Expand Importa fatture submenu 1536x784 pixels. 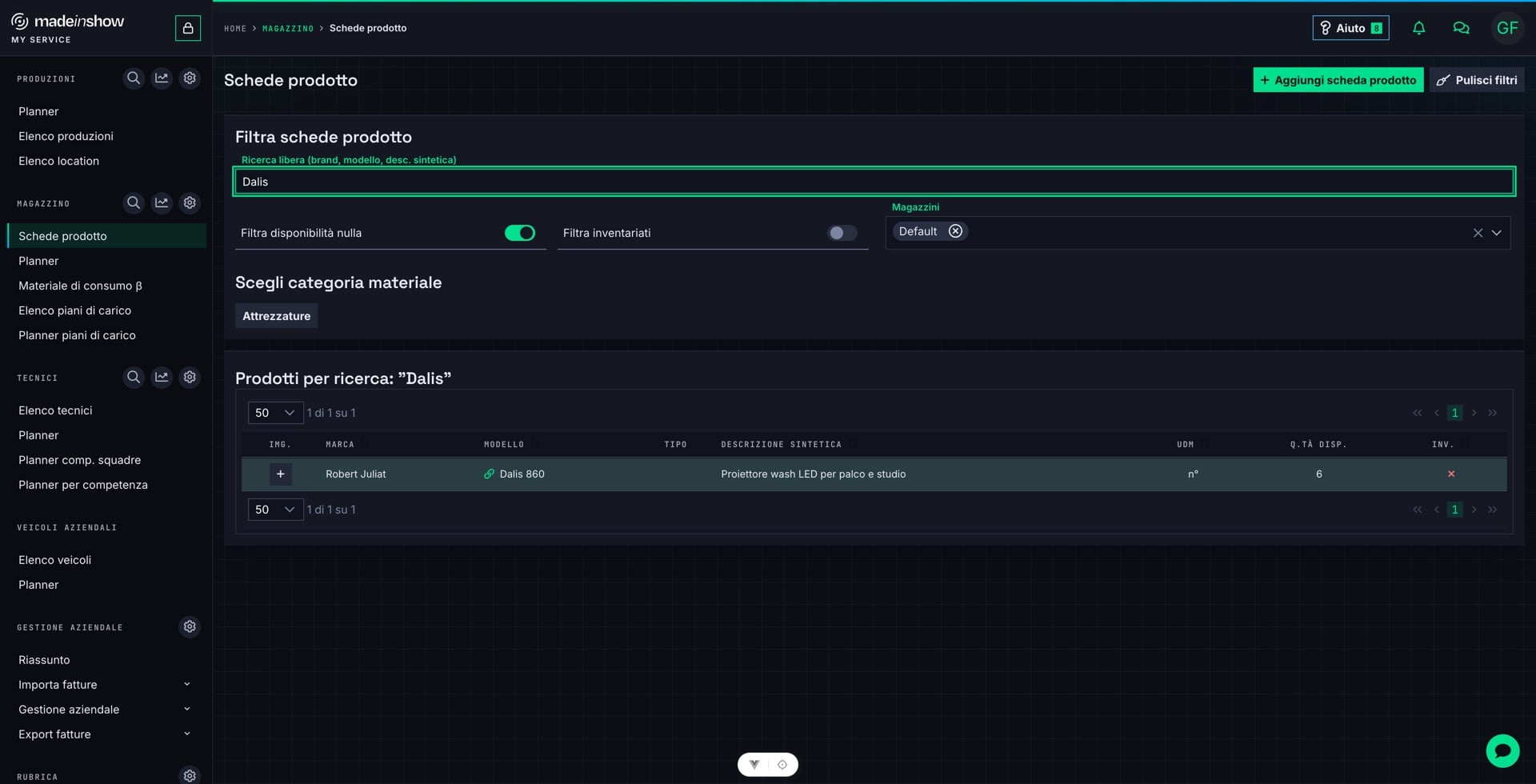coord(186,684)
